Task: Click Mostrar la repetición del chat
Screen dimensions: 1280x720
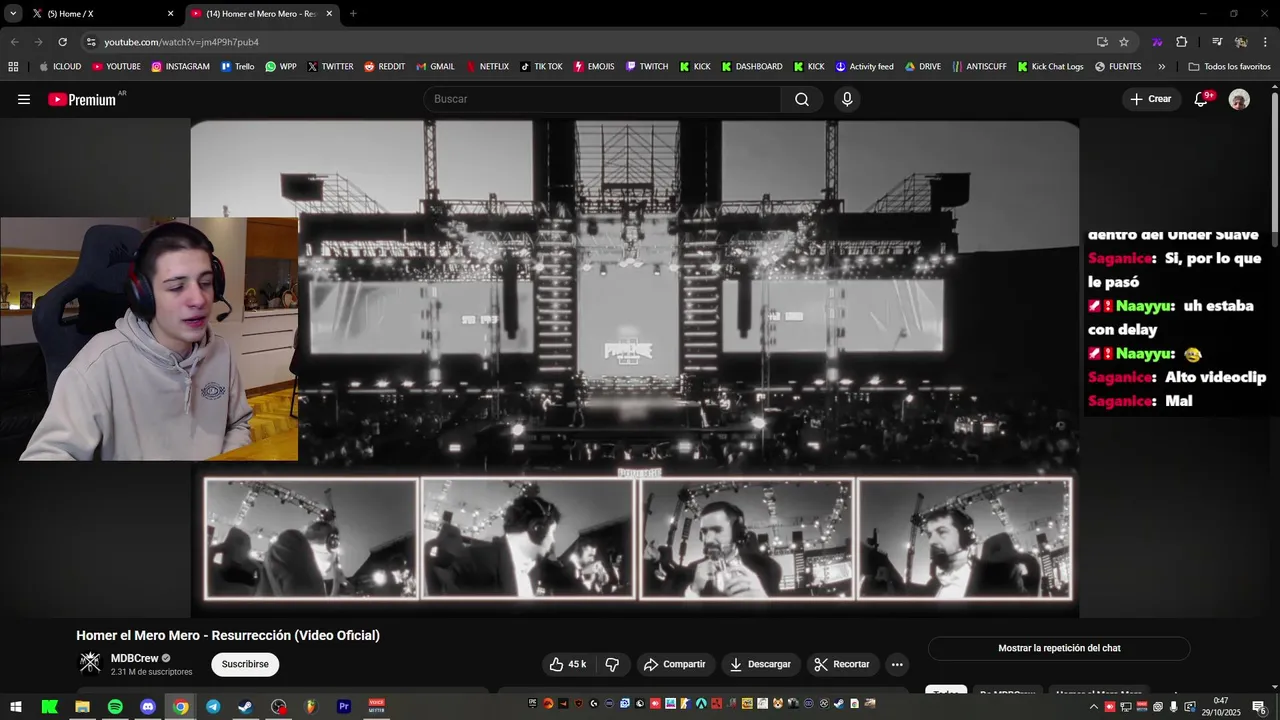Action: pyautogui.click(x=1059, y=648)
